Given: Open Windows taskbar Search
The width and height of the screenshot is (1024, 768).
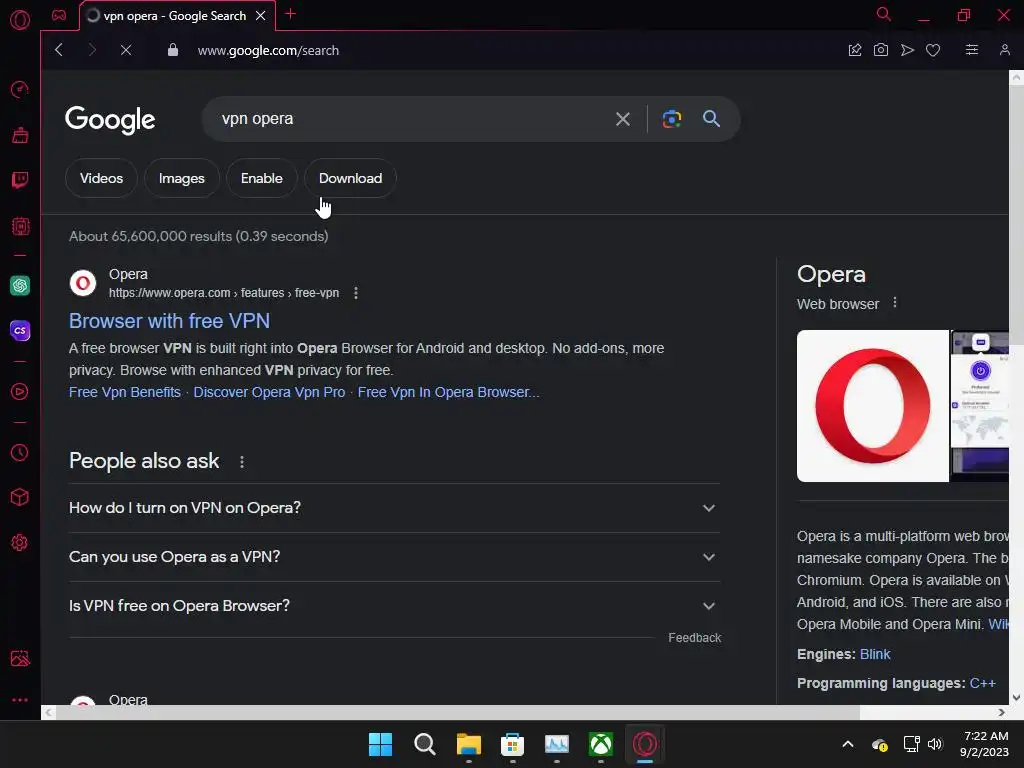Looking at the screenshot, I should [424, 744].
